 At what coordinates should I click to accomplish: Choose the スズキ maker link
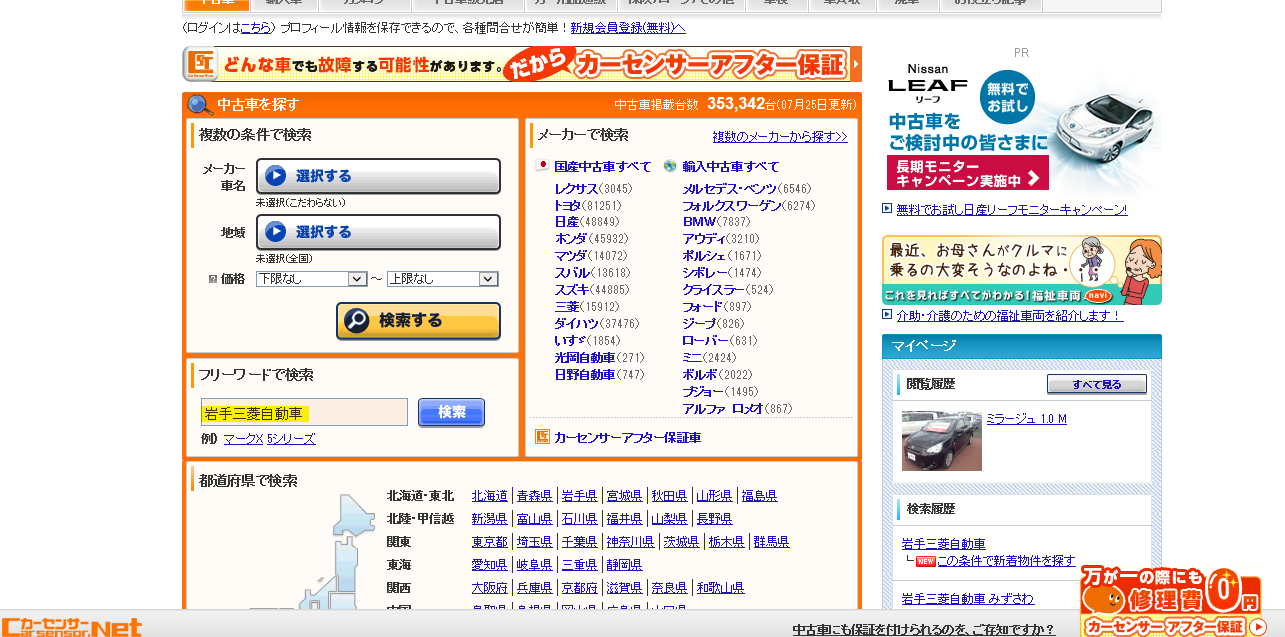570,289
